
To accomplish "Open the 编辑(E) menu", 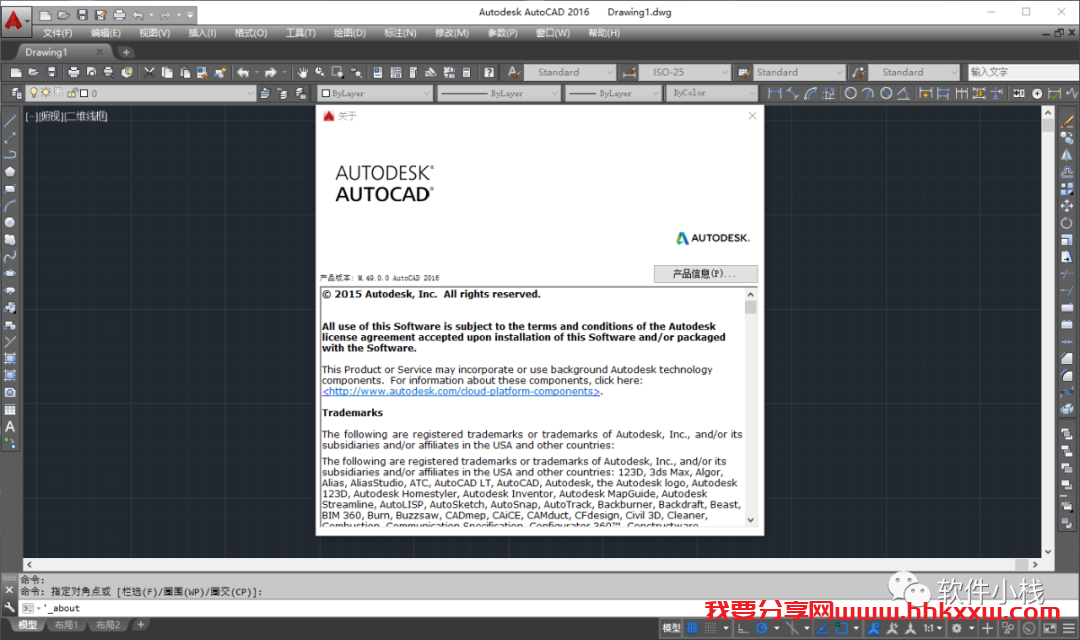I will coord(105,33).
